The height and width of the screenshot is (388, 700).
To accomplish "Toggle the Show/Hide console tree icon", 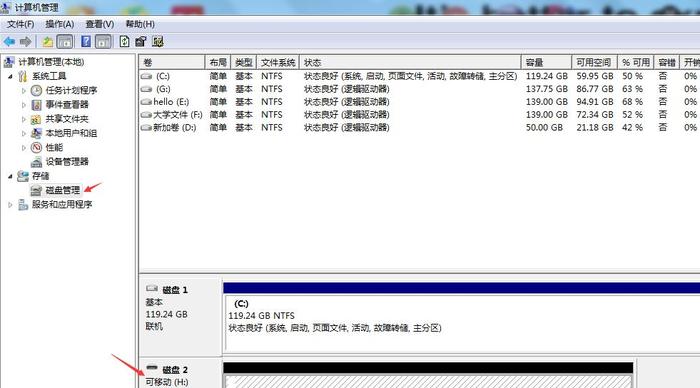I will coord(65,42).
